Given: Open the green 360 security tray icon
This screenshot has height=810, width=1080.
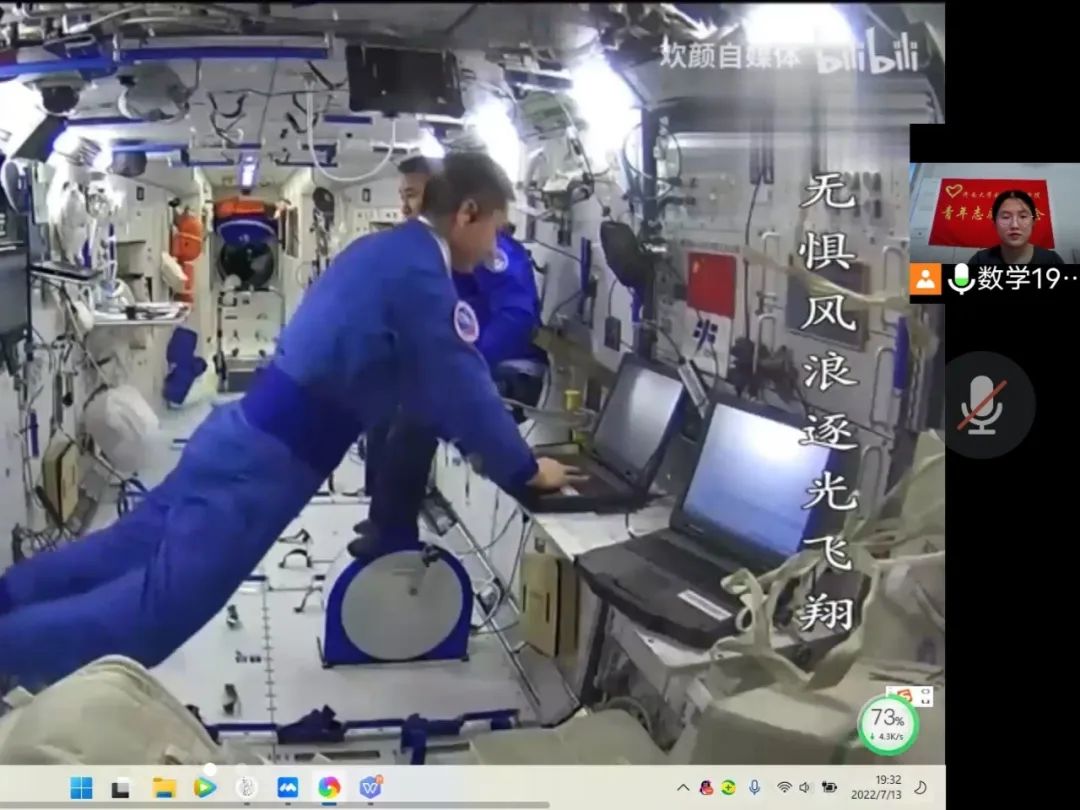Looking at the screenshot, I should (729, 787).
